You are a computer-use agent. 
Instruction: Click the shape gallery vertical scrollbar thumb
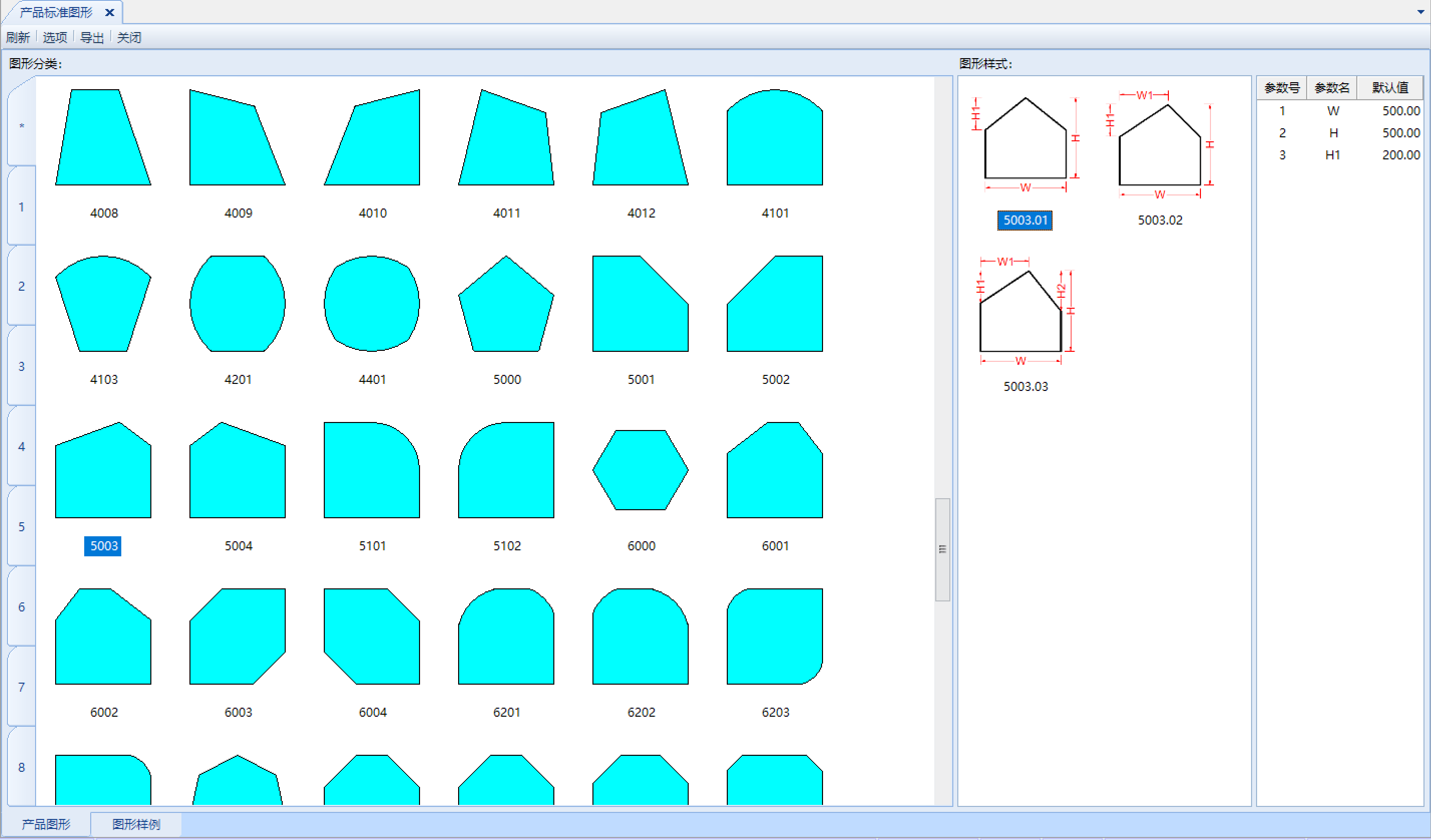click(943, 549)
